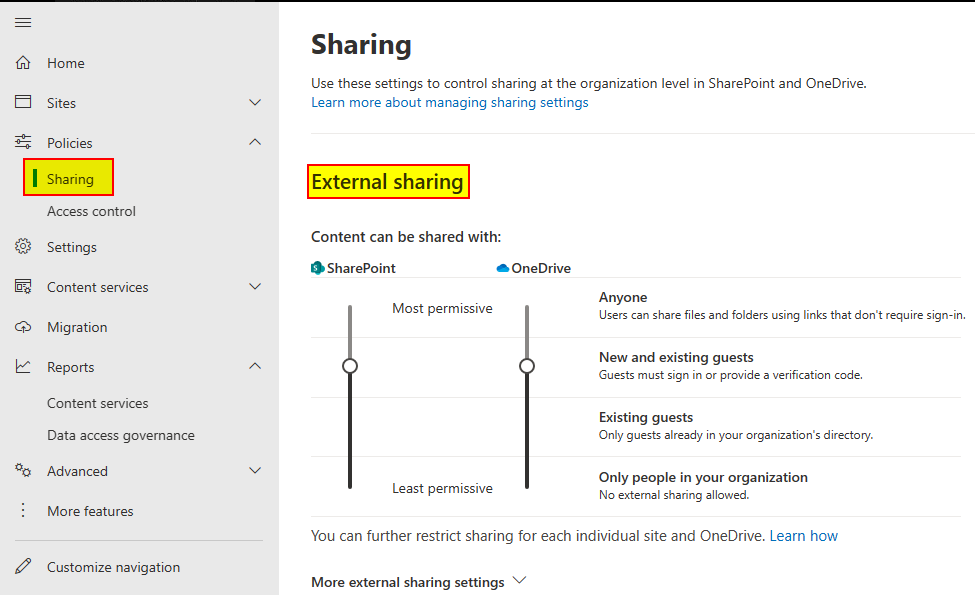This screenshot has width=975, height=595.
Task: Open the Access control page
Action: 91,211
